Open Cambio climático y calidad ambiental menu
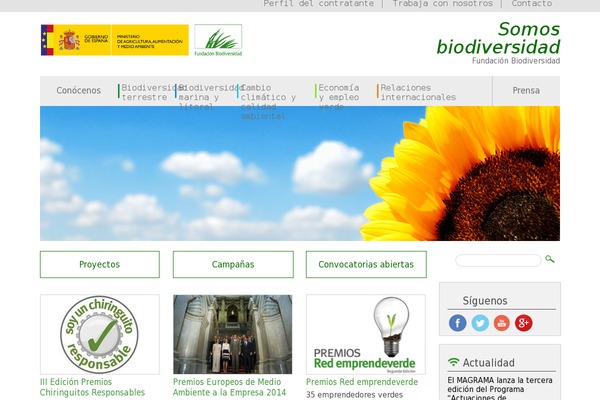The width and height of the screenshot is (600, 400). 267,102
